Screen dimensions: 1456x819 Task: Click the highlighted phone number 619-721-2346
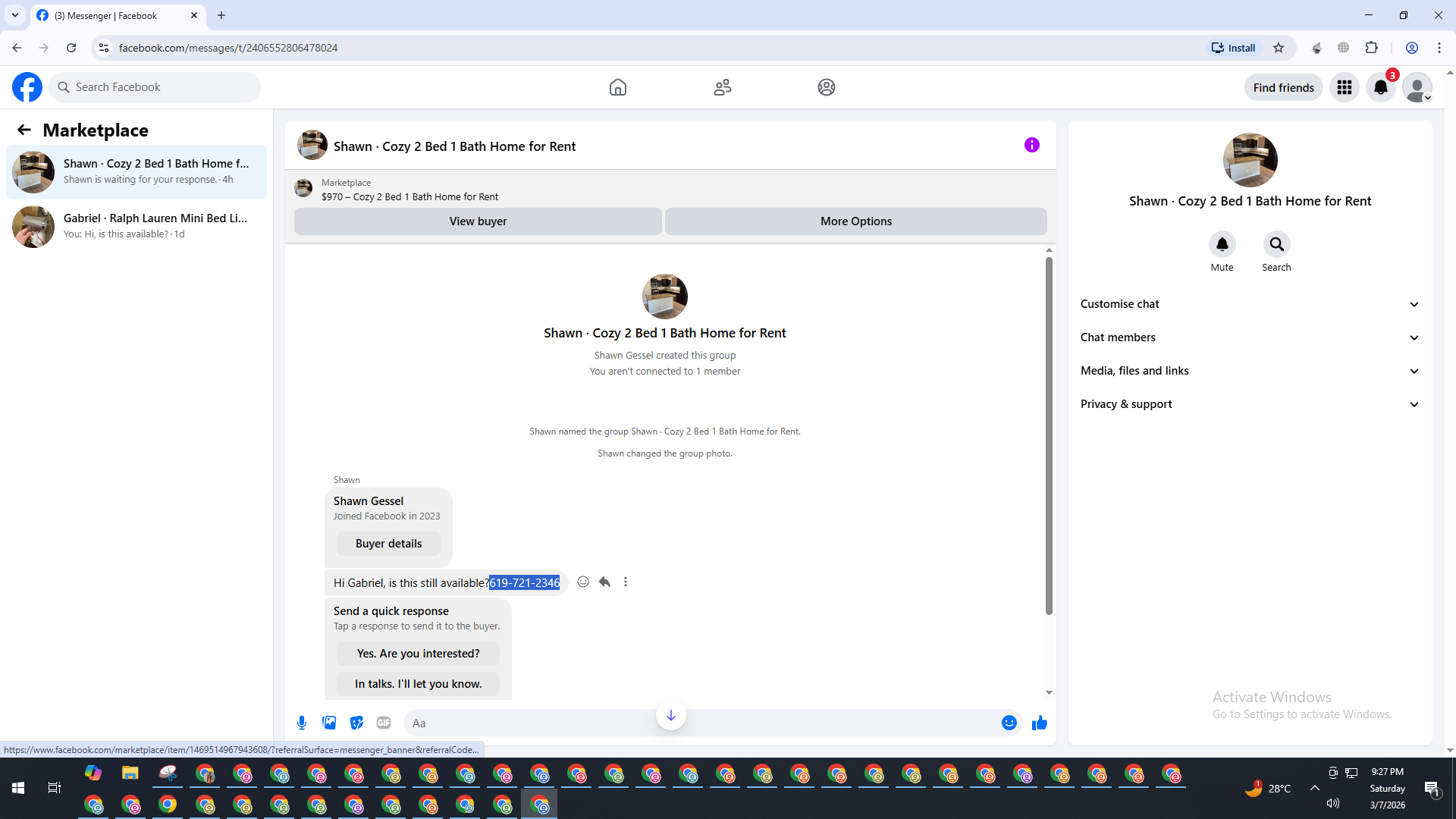(x=525, y=582)
